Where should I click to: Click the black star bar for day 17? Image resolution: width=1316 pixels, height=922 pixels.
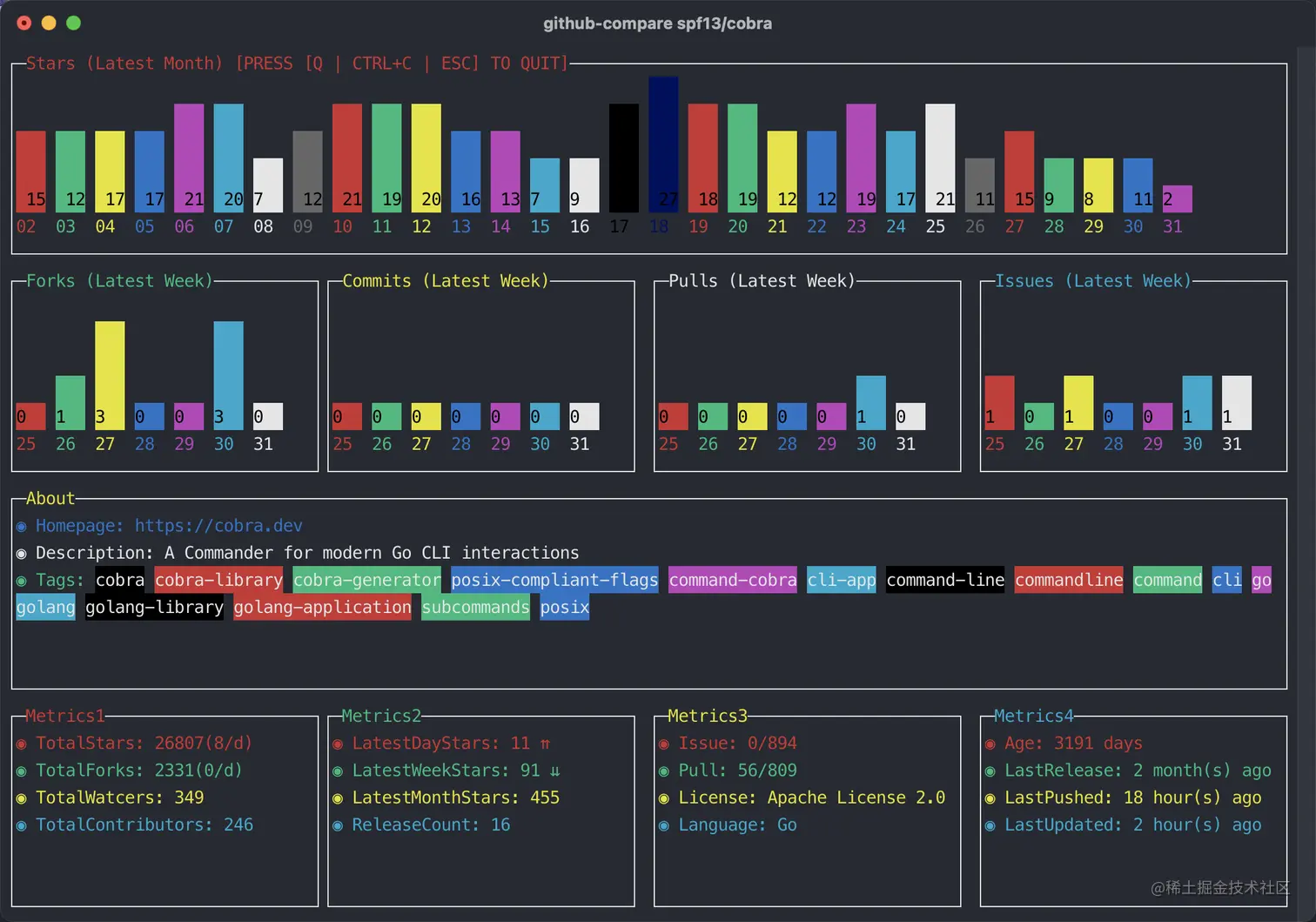click(x=624, y=158)
